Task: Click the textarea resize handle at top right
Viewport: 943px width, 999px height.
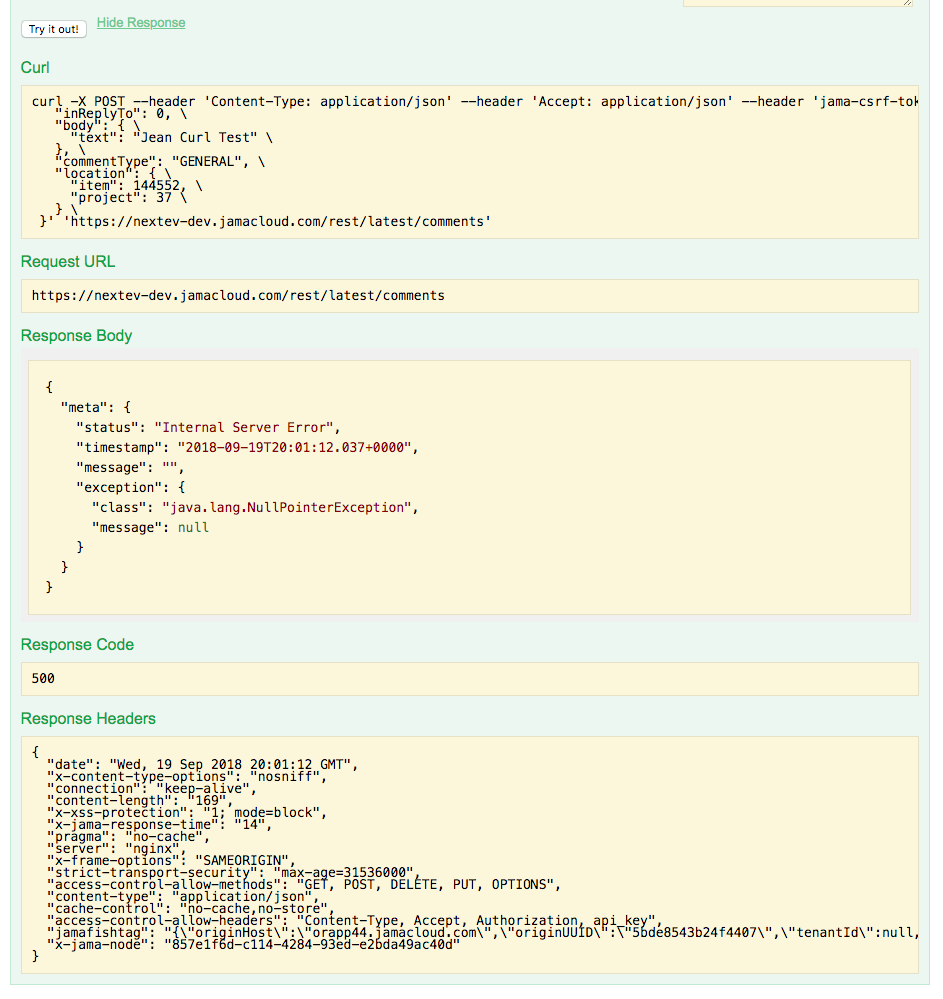Action: coord(907,3)
